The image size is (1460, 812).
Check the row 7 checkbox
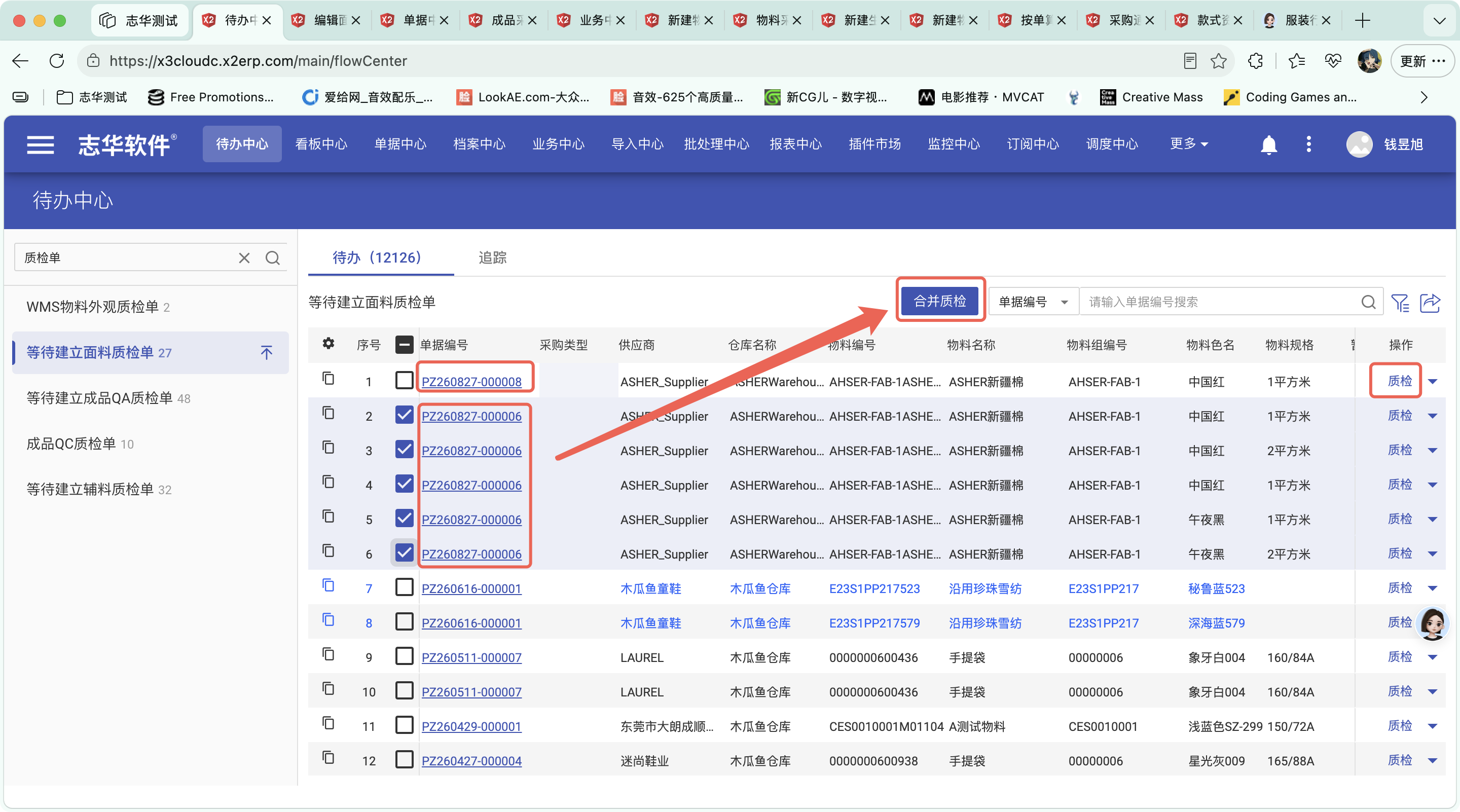pyautogui.click(x=404, y=586)
